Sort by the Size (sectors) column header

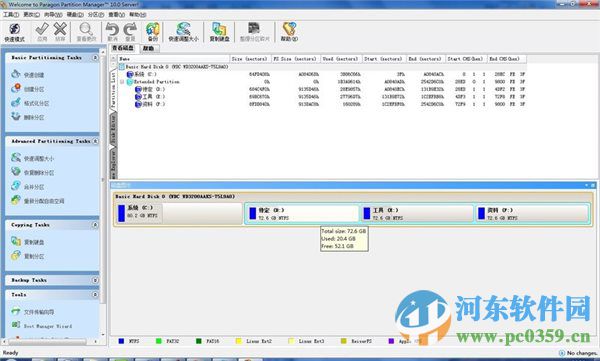250,59
